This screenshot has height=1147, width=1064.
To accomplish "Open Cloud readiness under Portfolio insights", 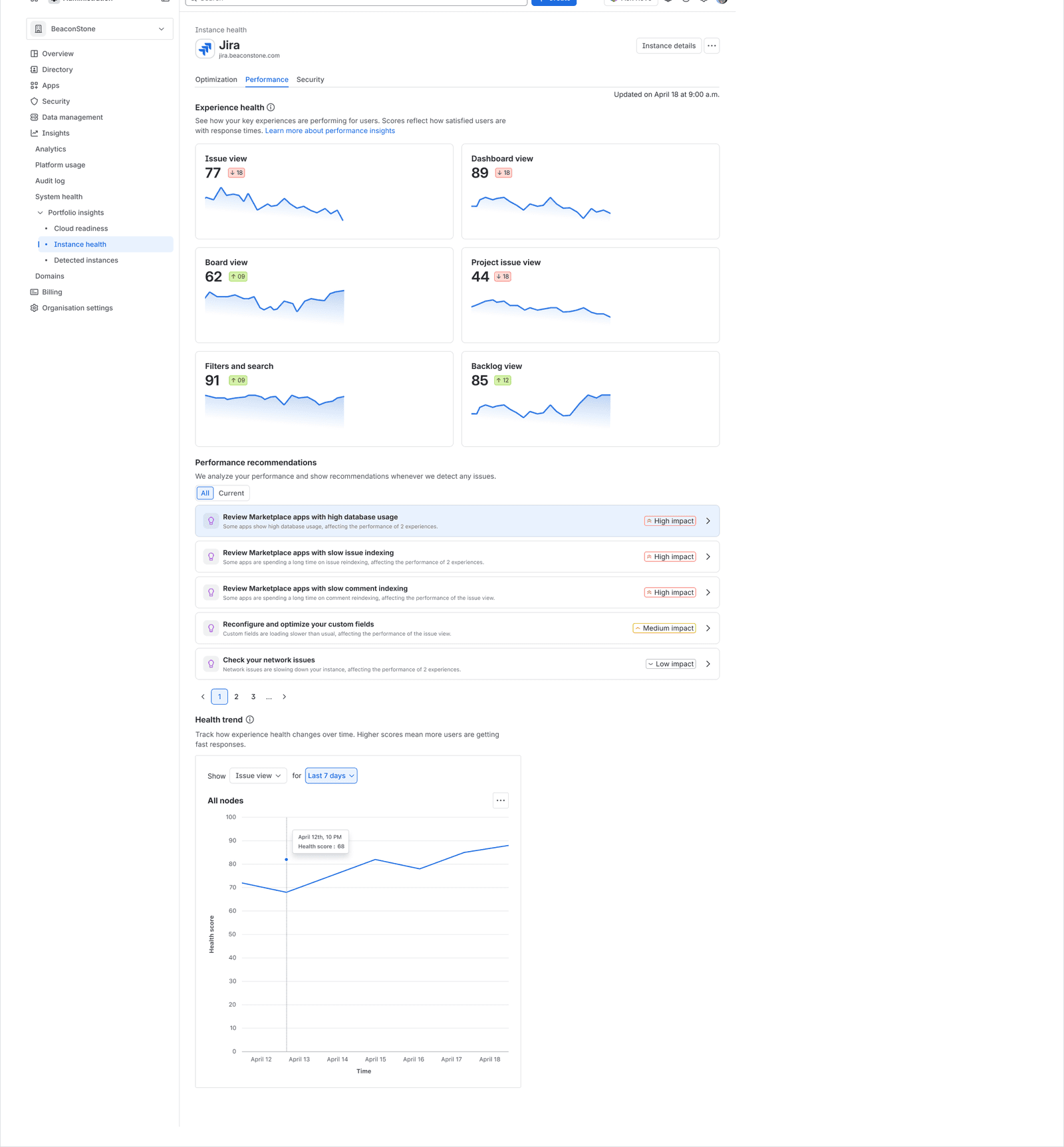I will pyautogui.click(x=80, y=229).
